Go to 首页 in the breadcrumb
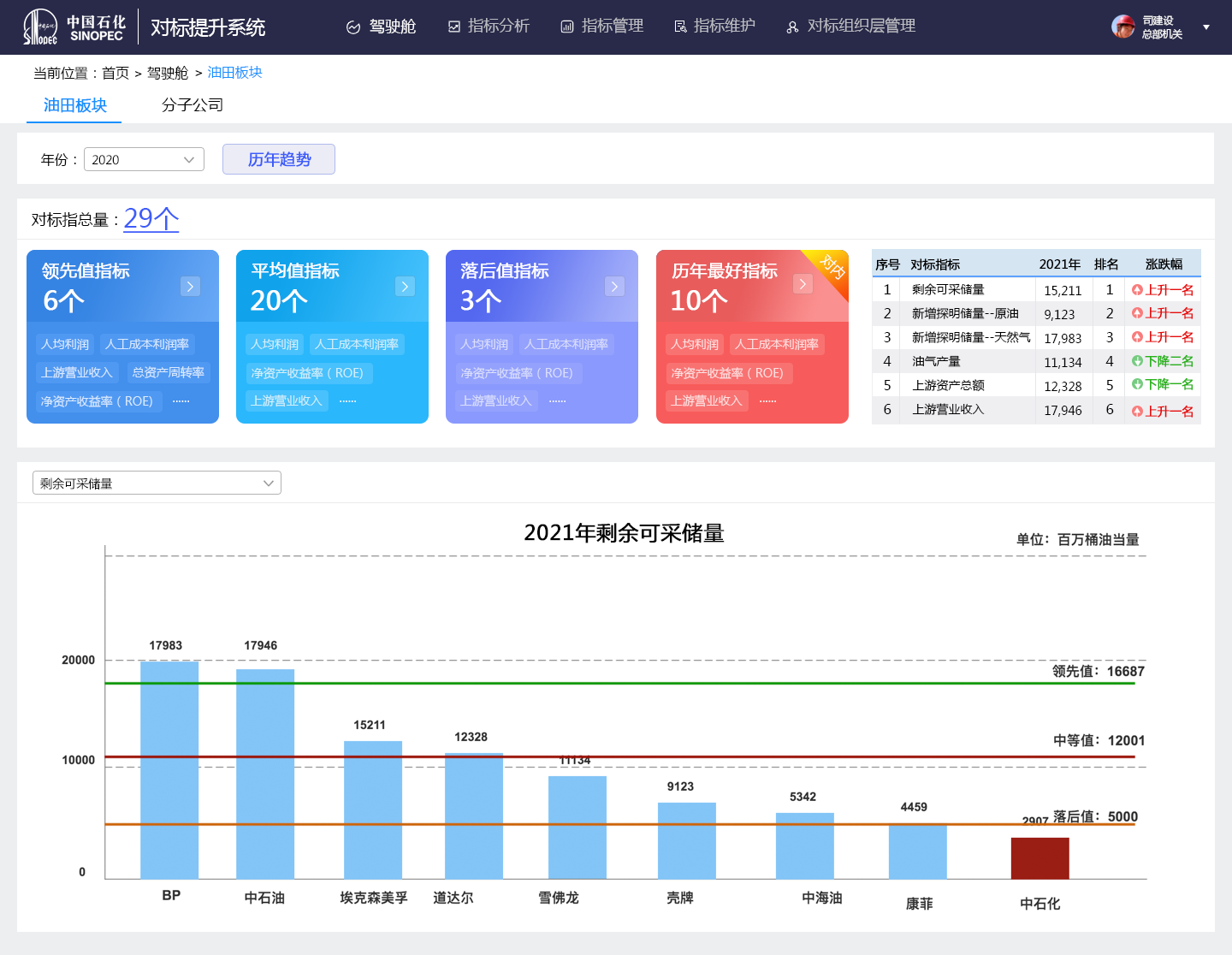The width and height of the screenshot is (1232, 955). 115,73
